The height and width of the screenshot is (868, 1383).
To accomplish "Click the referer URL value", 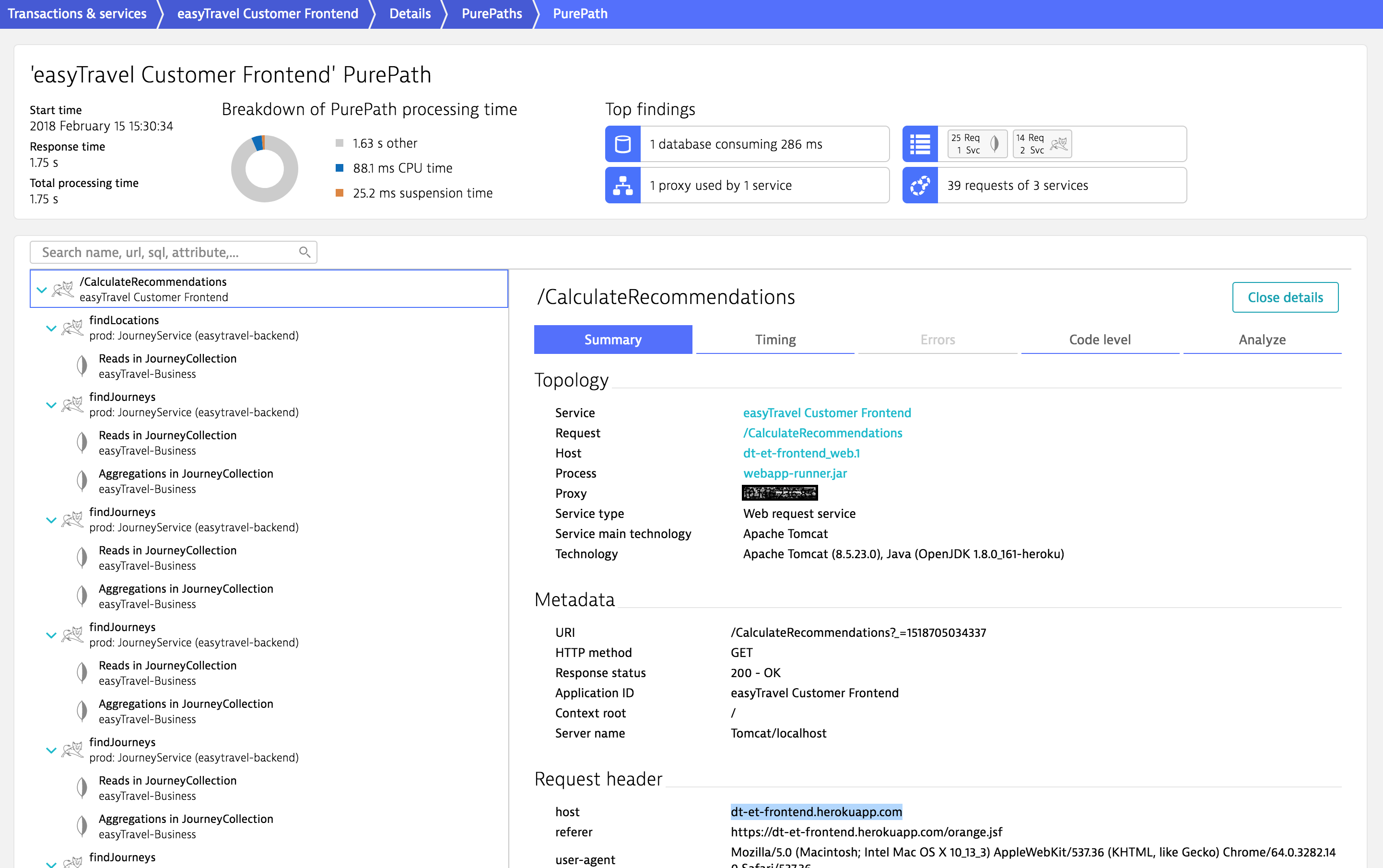I will (x=867, y=832).
